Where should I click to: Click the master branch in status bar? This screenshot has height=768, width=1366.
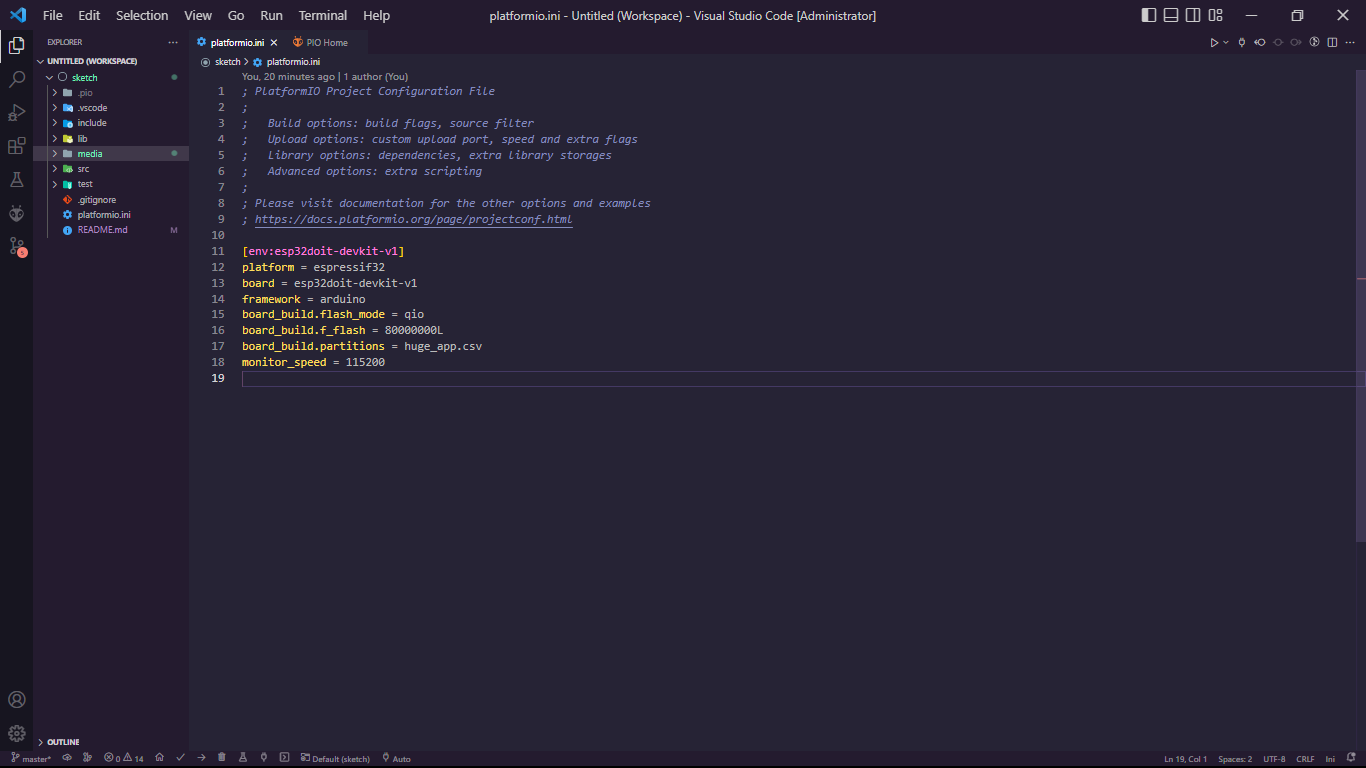point(31,758)
